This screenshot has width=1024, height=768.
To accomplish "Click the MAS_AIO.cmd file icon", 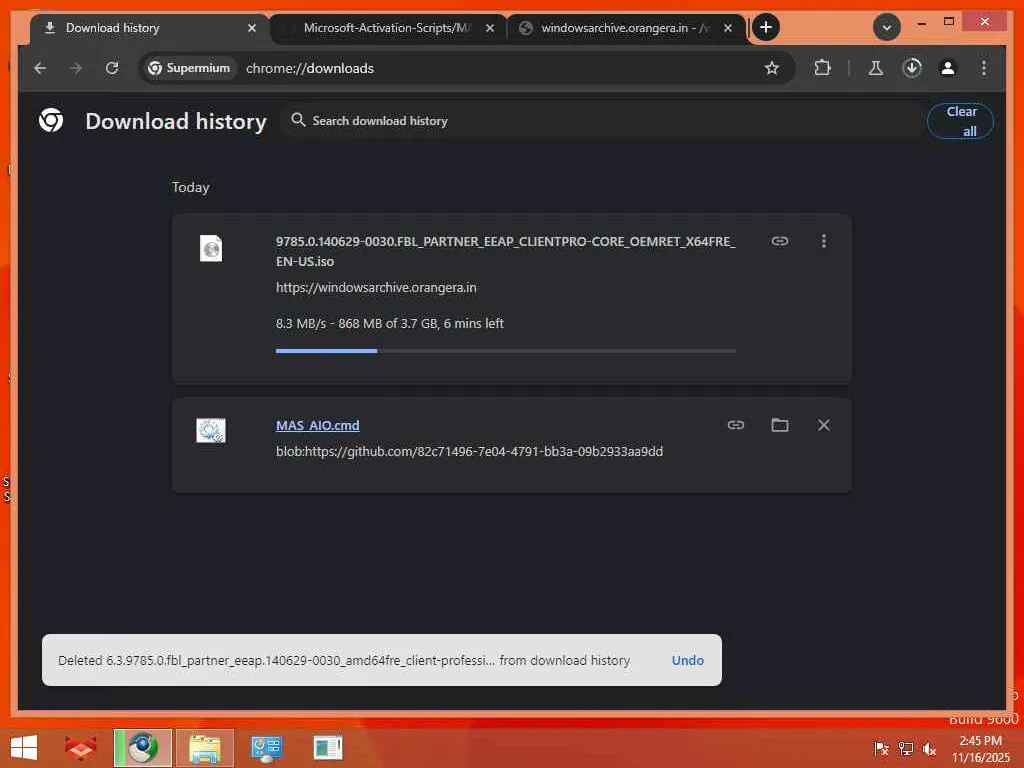I will 211,430.
